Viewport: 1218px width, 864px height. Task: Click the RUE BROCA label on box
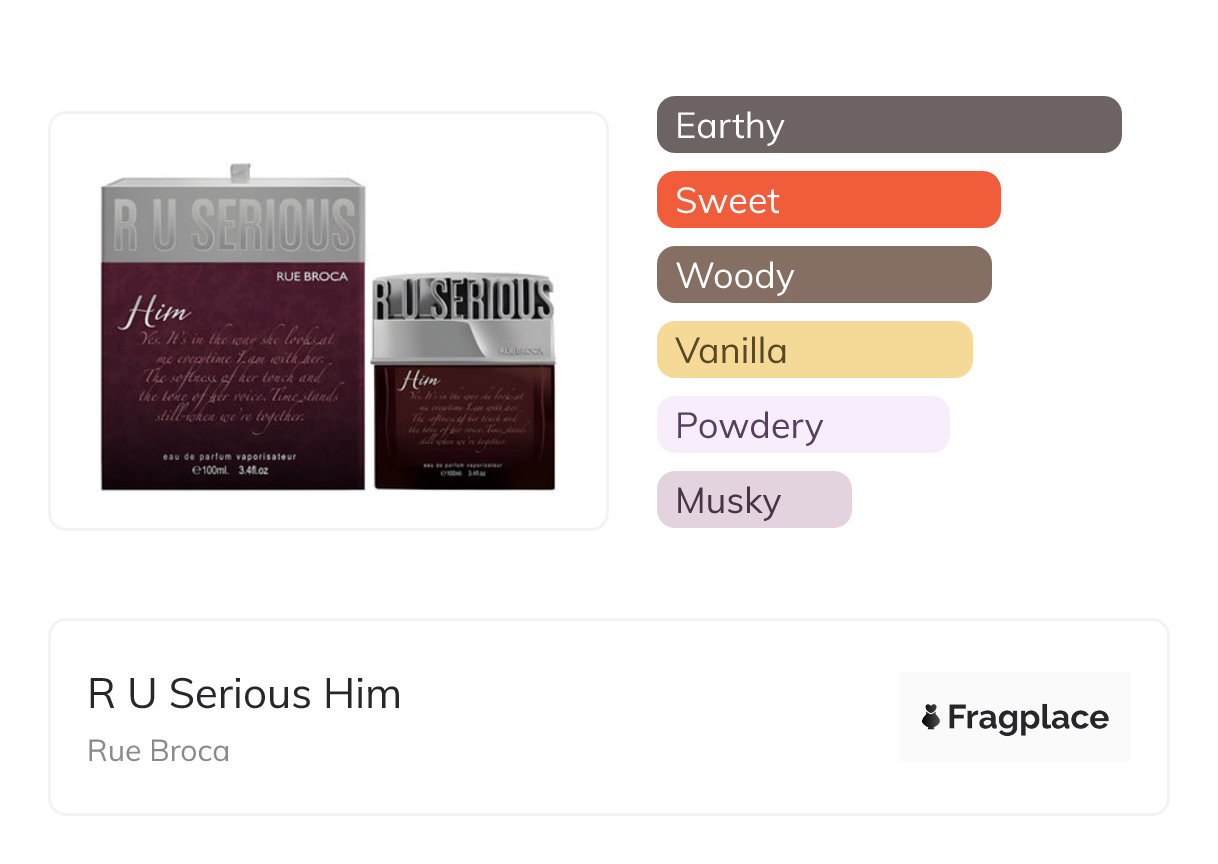pyautogui.click(x=312, y=276)
